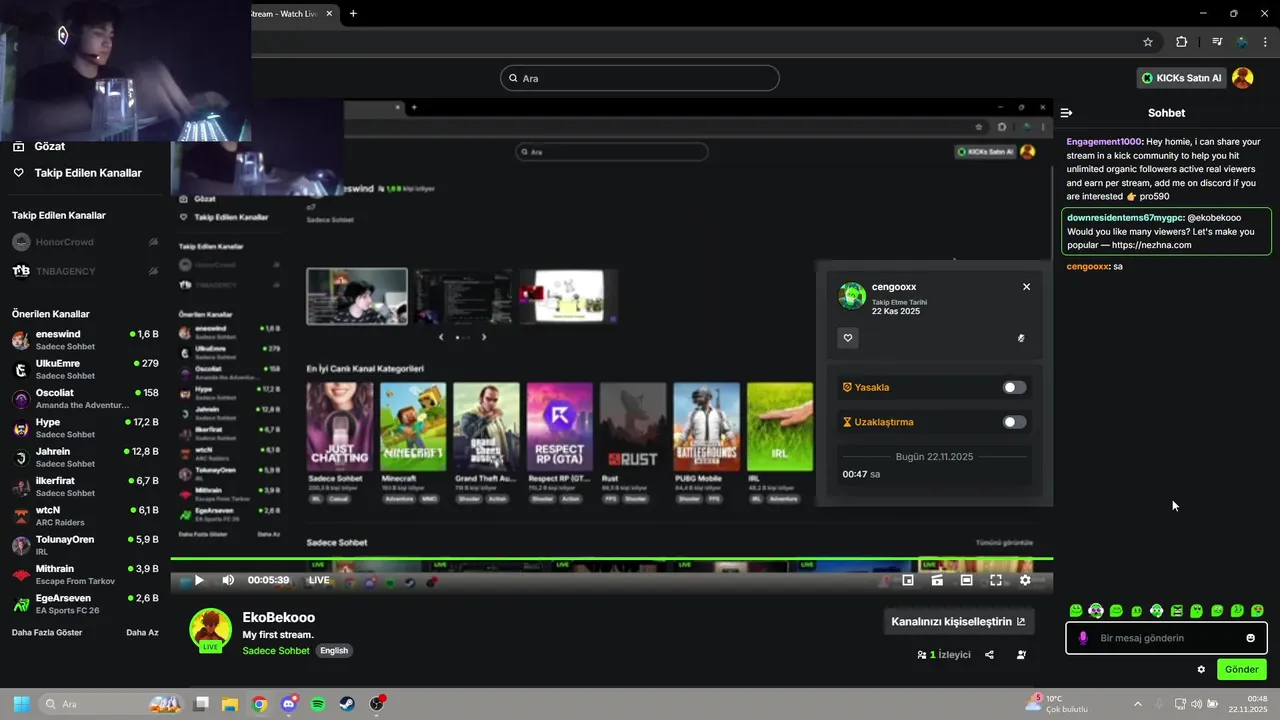This screenshot has height=720, width=1280.
Task: Open File Explorer from taskbar
Action: click(230, 704)
